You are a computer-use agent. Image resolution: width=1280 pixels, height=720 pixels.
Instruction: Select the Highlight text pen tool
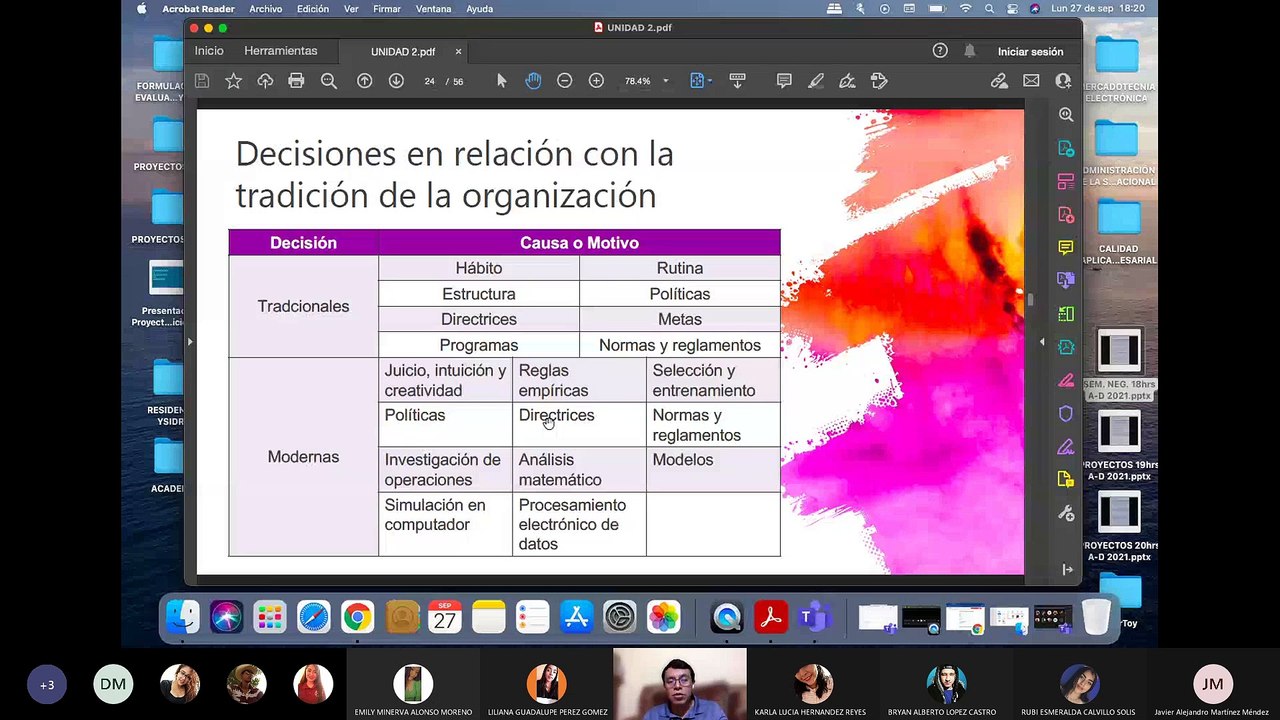[x=816, y=81]
